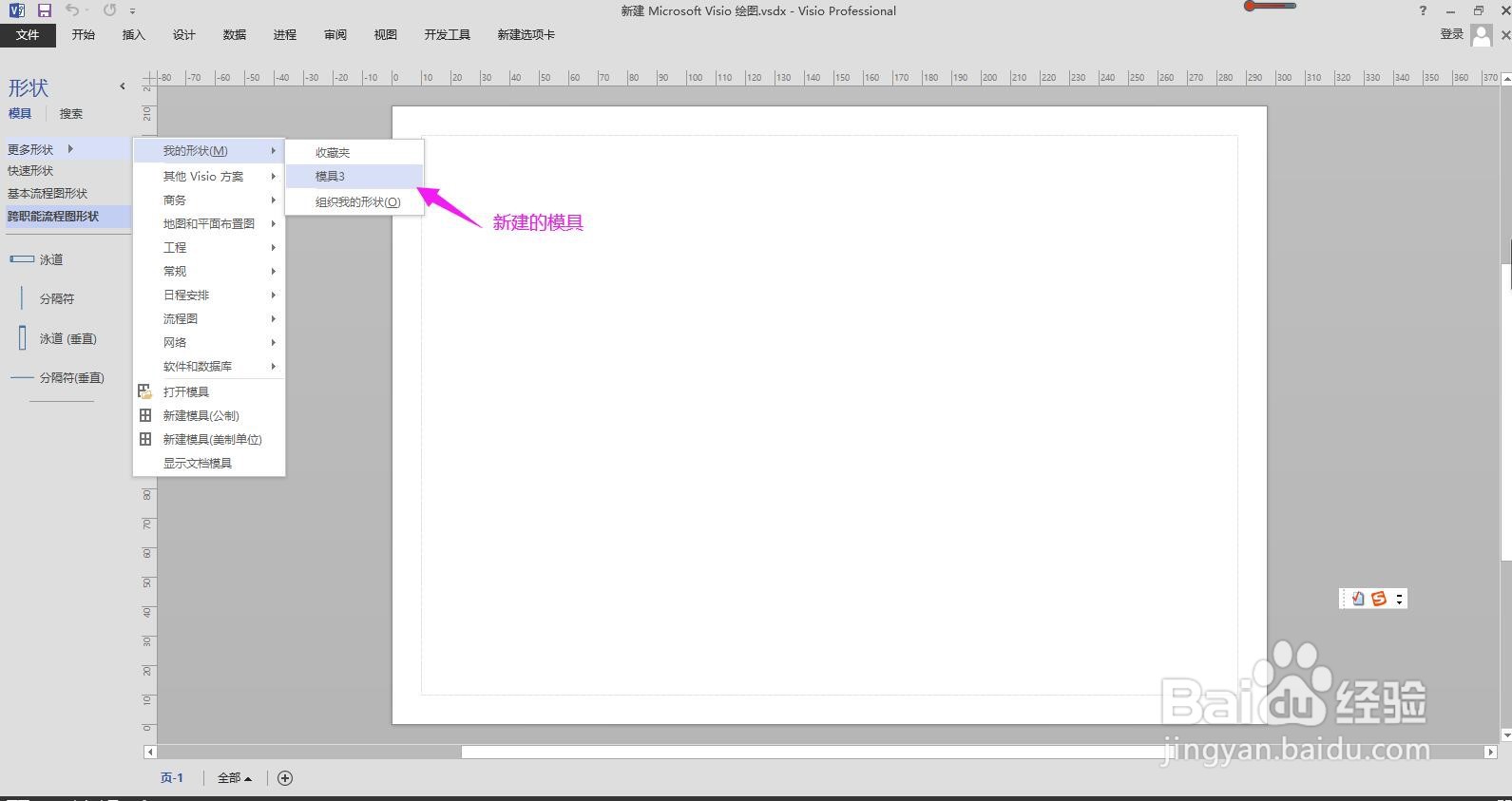Click horizontal scrollbar left arrow

150,752
